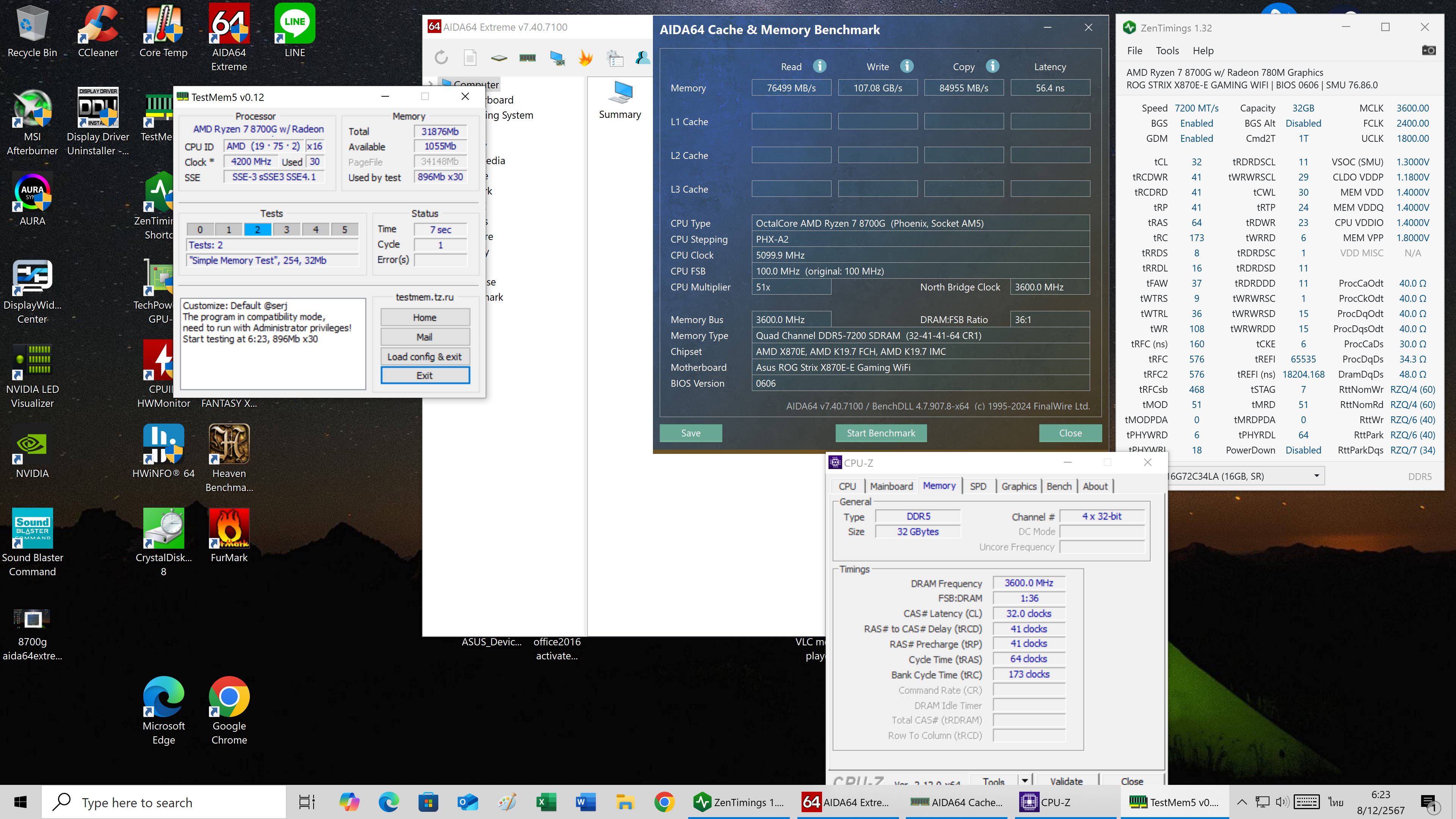Open ZenTimings File menu
Viewport: 1456px width, 819px height.
pyautogui.click(x=1134, y=50)
